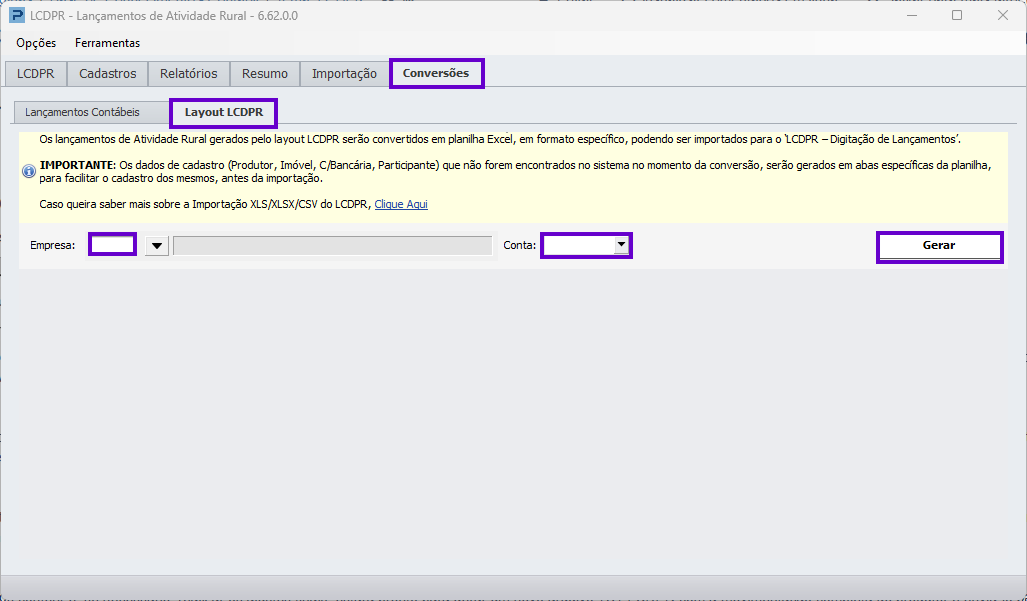
Task: Switch to the LCDPR main tab
Action: pos(35,74)
